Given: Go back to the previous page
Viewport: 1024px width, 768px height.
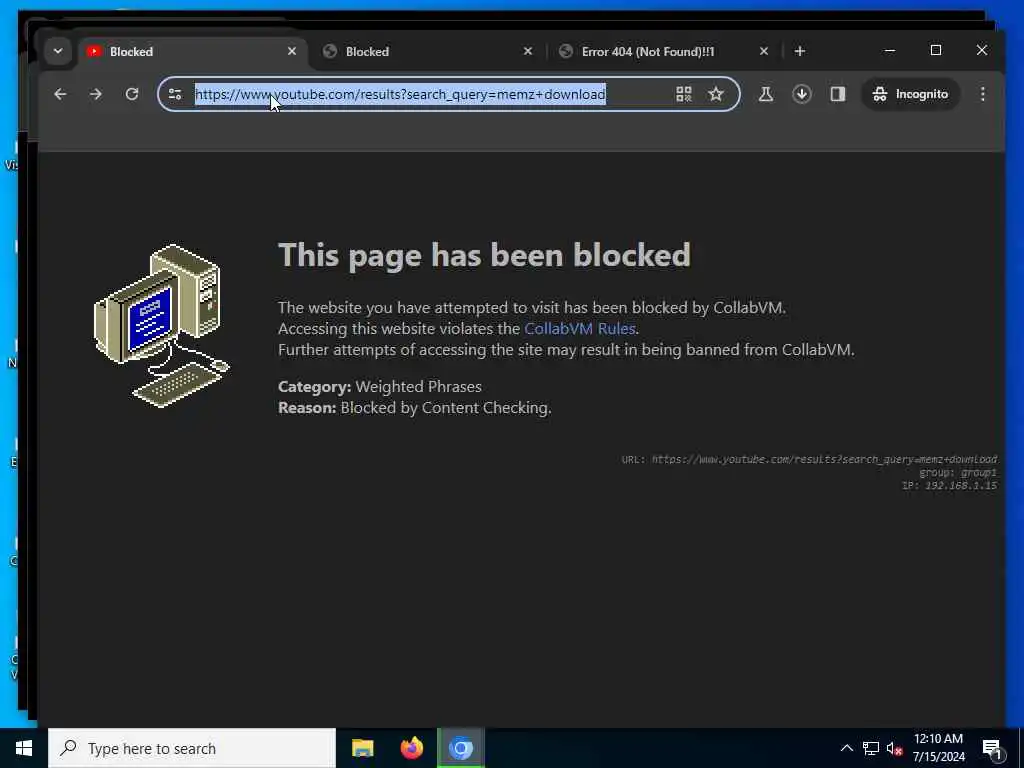Looking at the screenshot, I should pyautogui.click(x=60, y=94).
